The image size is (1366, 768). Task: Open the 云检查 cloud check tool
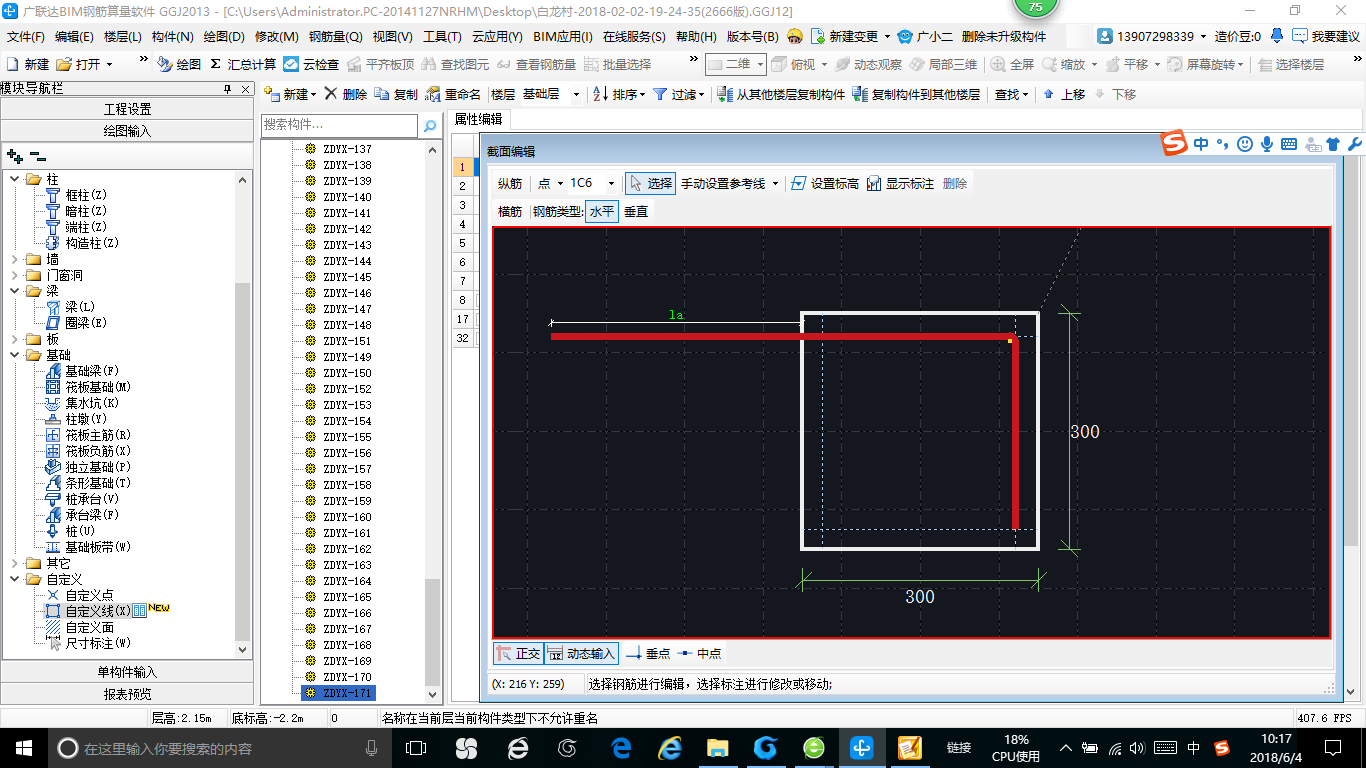311,64
